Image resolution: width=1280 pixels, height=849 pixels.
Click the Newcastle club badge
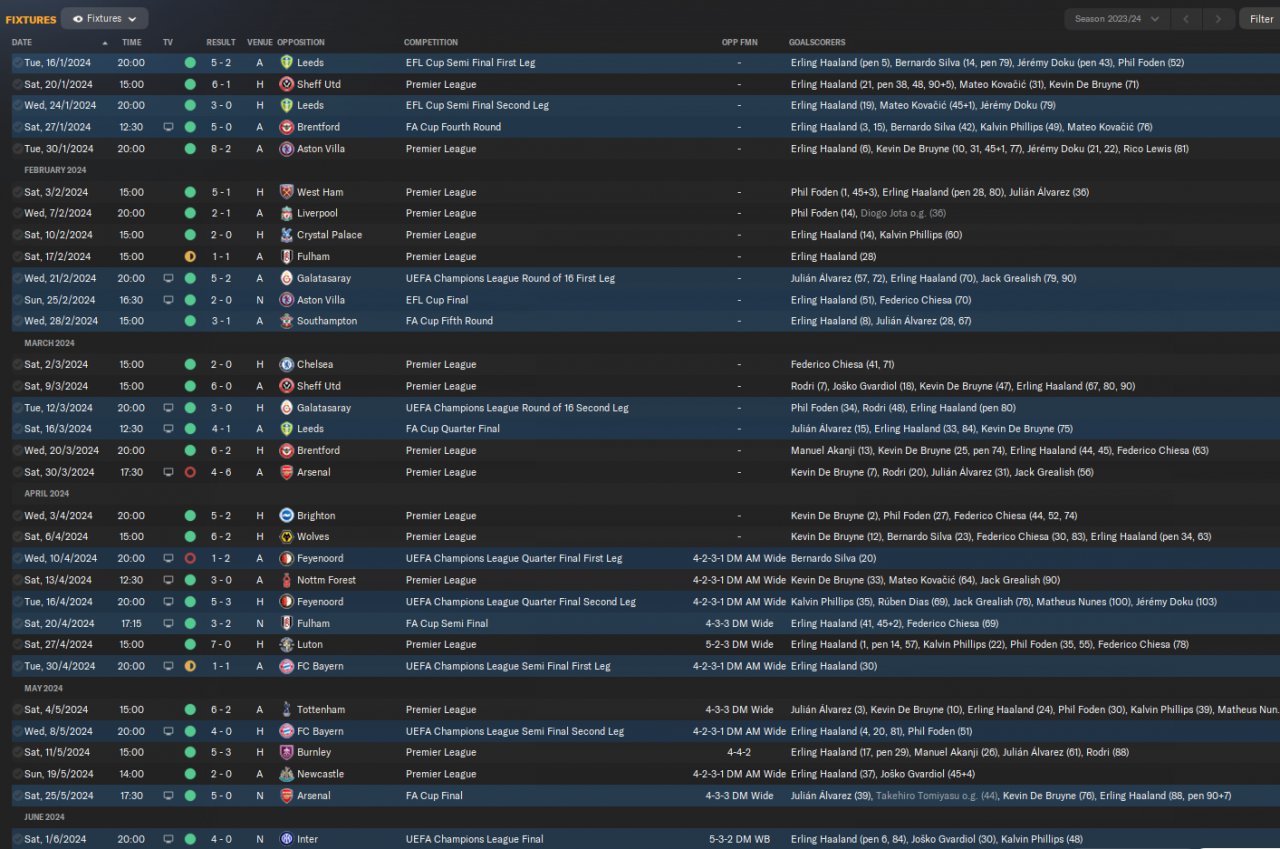287,774
